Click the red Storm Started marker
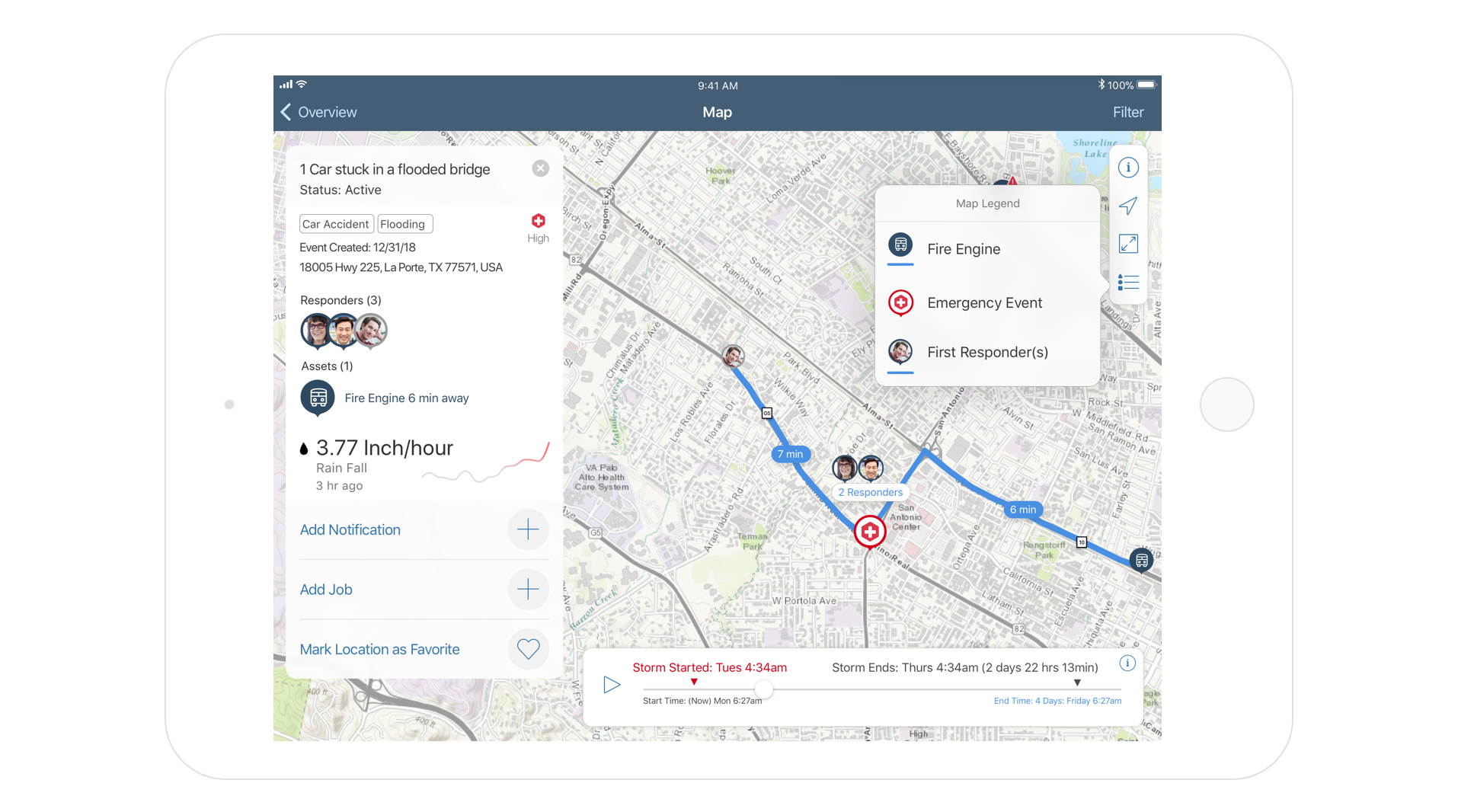Screen dimensions: 1458x812 click(x=693, y=682)
